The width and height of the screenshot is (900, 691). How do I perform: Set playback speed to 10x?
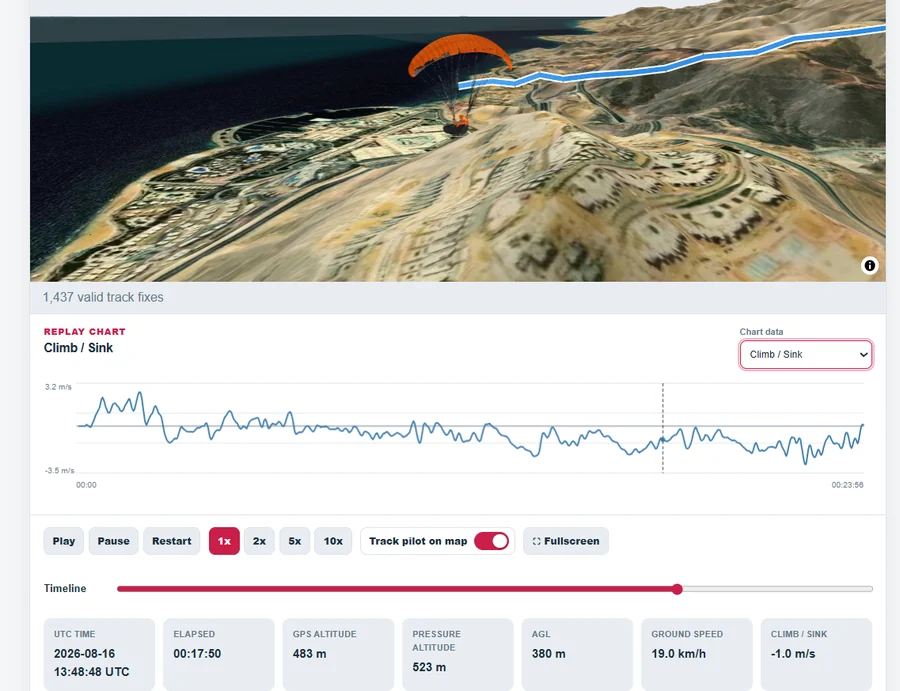(x=333, y=541)
